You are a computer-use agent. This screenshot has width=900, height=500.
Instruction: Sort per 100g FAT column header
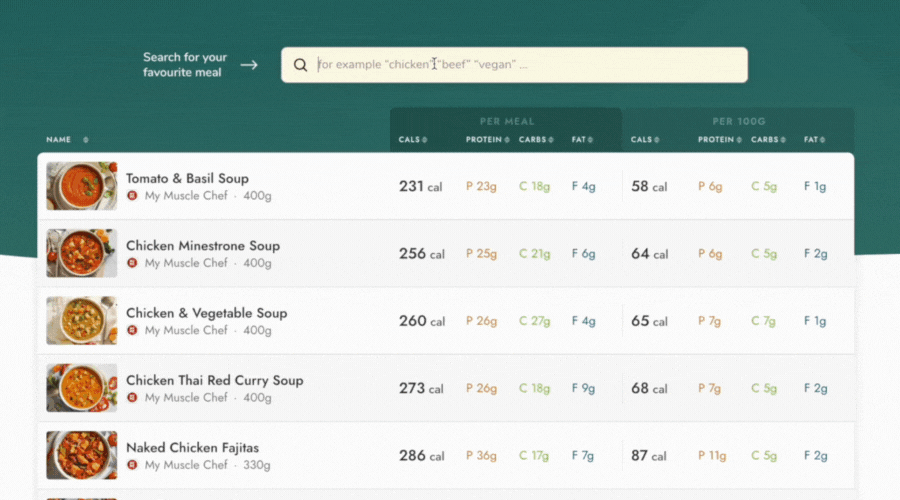coord(814,139)
